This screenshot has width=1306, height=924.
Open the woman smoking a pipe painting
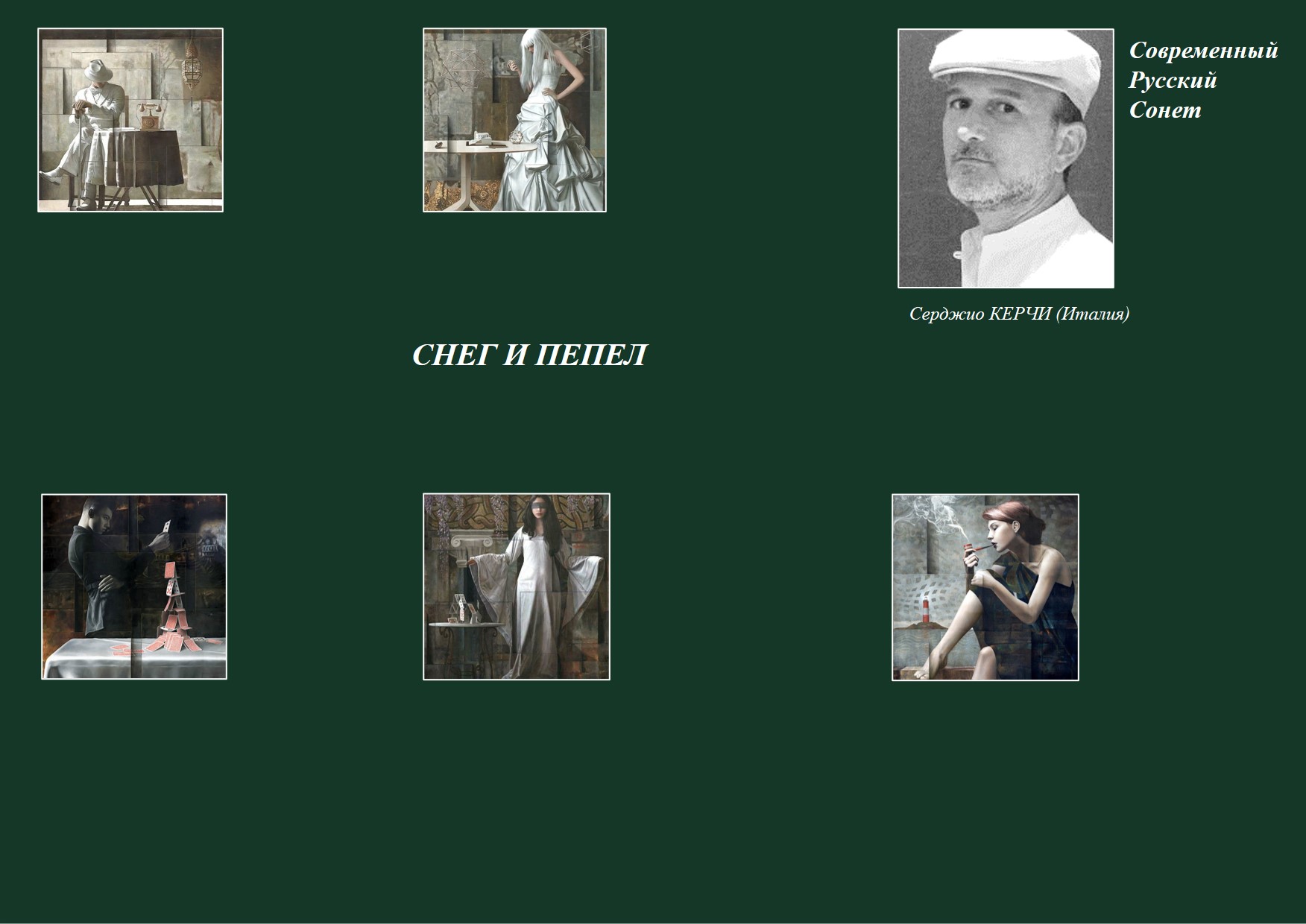[985, 587]
